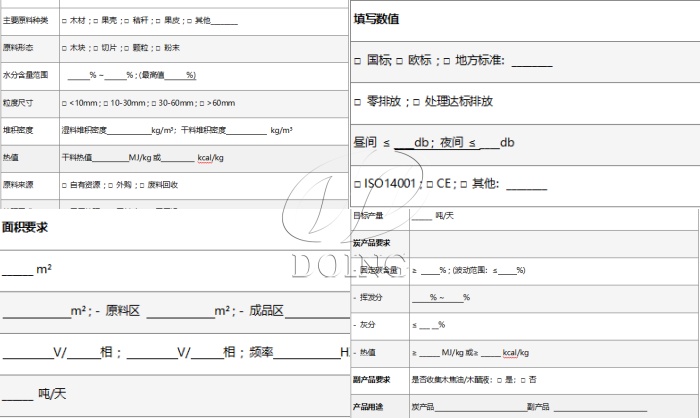
Task: Check the 国标 standard box
Action: (358, 61)
